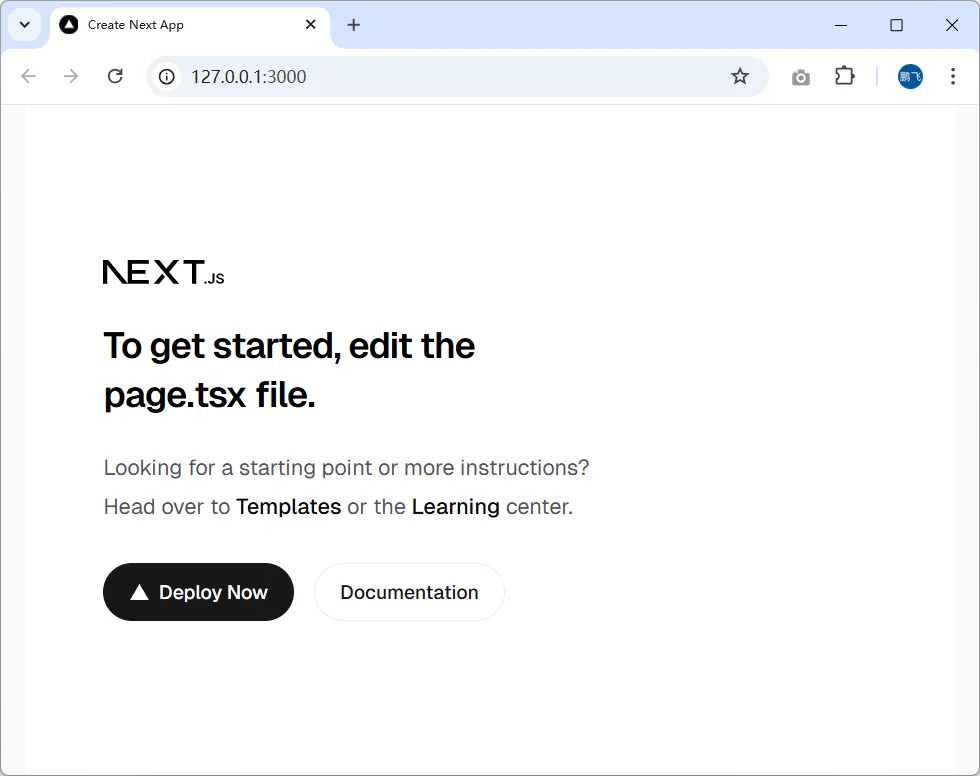Open the Extensions puzzle icon
Viewport: 980px width, 776px height.
point(845,76)
